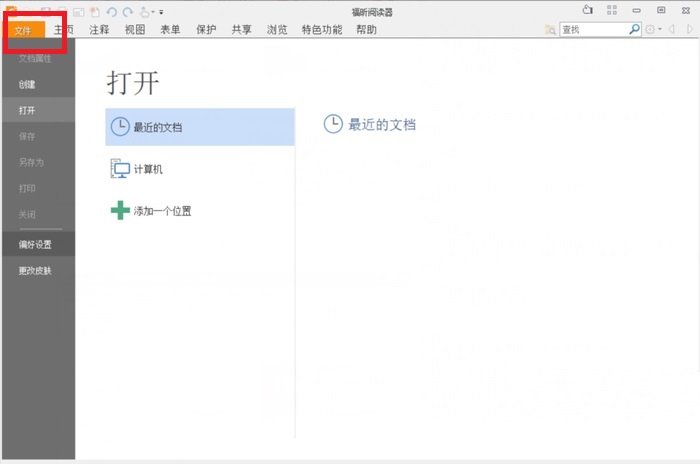The height and width of the screenshot is (464, 700).
Task: Click the Redo arrow in quick access toolbar
Action: [128, 12]
